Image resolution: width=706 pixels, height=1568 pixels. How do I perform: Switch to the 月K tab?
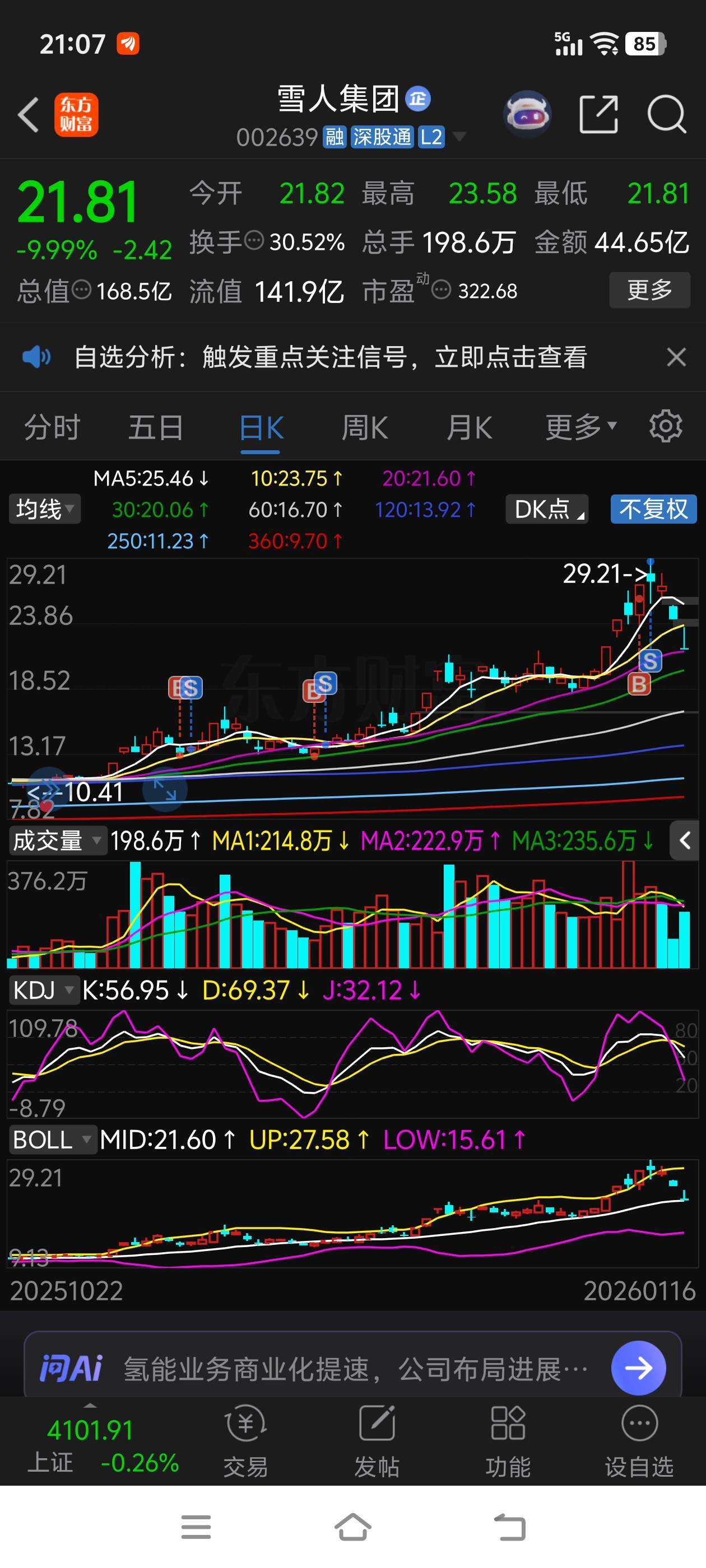coord(469,427)
